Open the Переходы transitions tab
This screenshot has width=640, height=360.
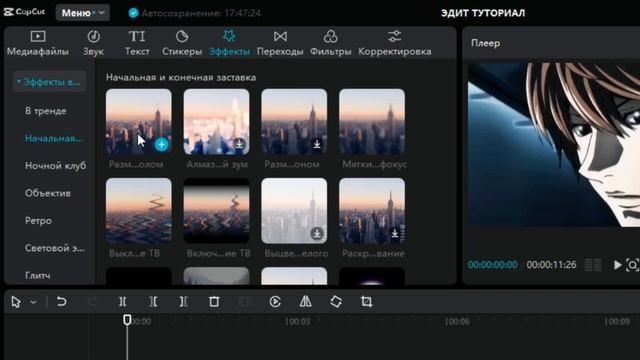click(x=280, y=43)
